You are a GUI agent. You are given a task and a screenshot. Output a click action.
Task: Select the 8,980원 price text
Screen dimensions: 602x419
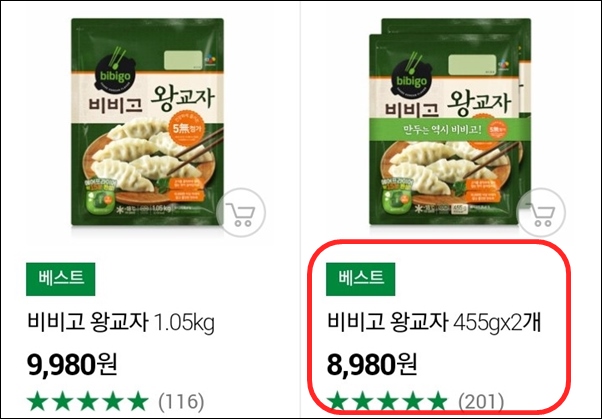[372, 365]
